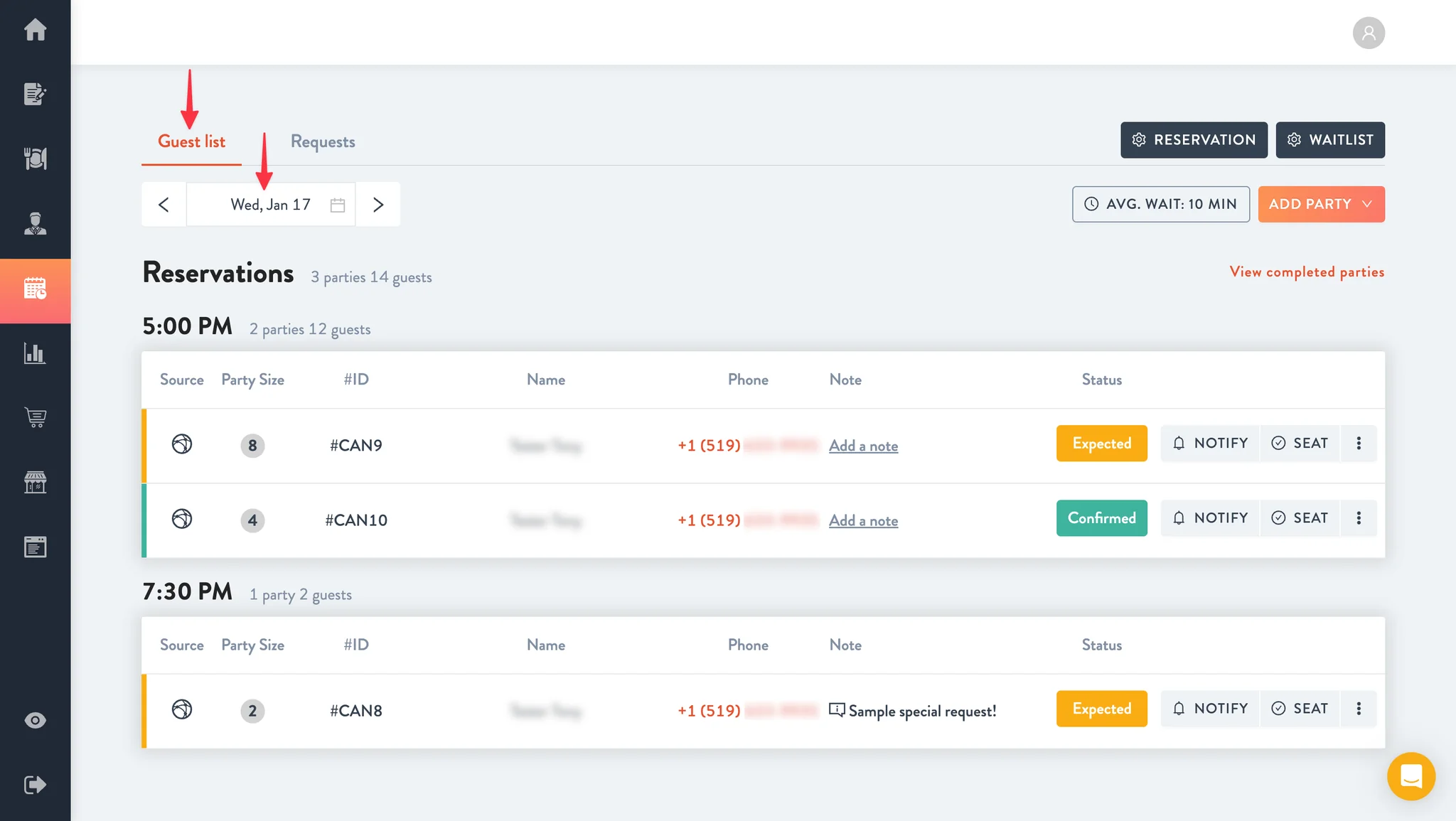The image size is (1456, 821).
Task: Notify the #CAN10 party
Action: click(x=1210, y=518)
